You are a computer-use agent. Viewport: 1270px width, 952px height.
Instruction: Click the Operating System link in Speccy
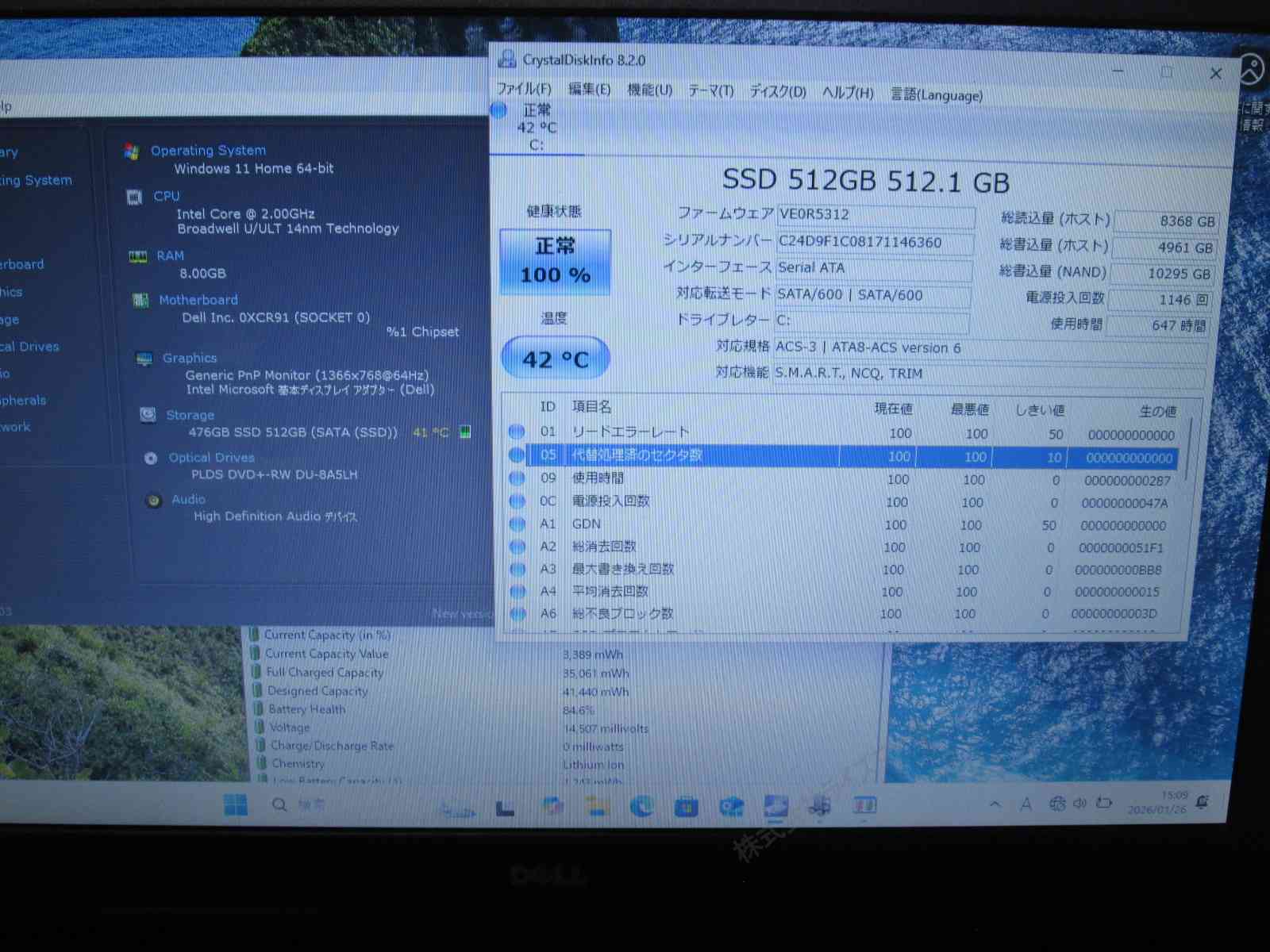point(208,151)
